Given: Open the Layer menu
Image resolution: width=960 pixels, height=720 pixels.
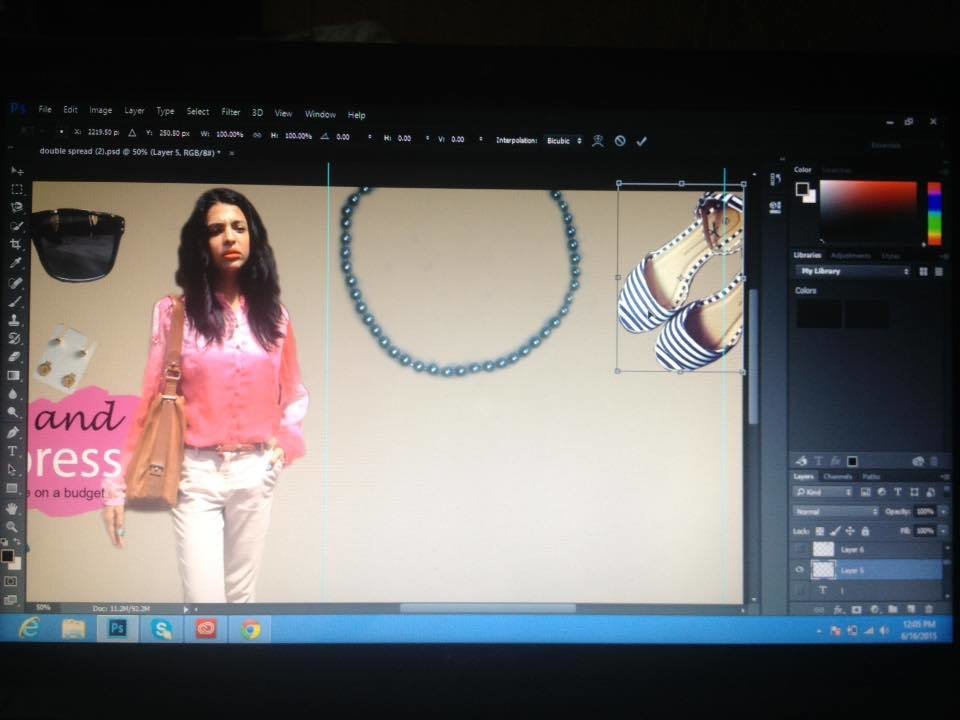Looking at the screenshot, I should coord(134,111).
